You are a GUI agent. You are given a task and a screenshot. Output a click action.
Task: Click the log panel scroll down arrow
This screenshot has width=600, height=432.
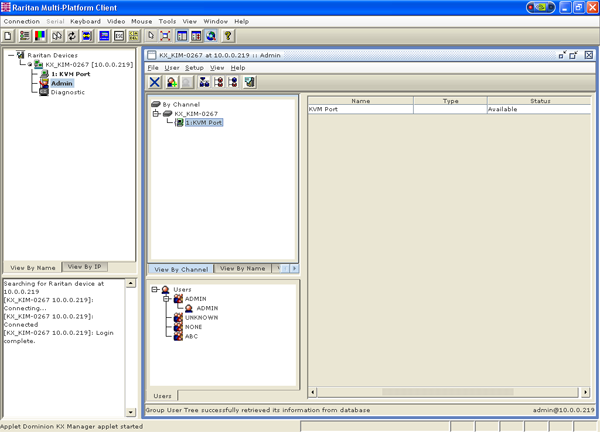point(130,412)
